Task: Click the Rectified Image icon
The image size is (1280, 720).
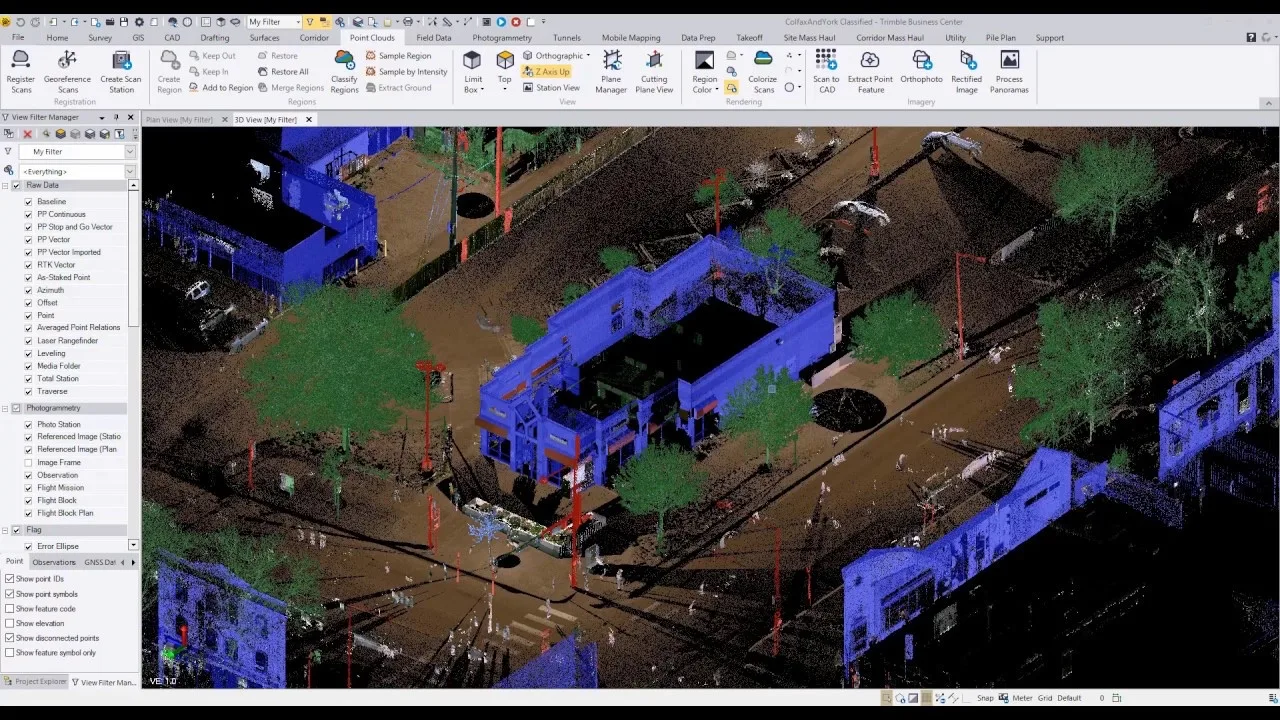Action: click(x=966, y=72)
